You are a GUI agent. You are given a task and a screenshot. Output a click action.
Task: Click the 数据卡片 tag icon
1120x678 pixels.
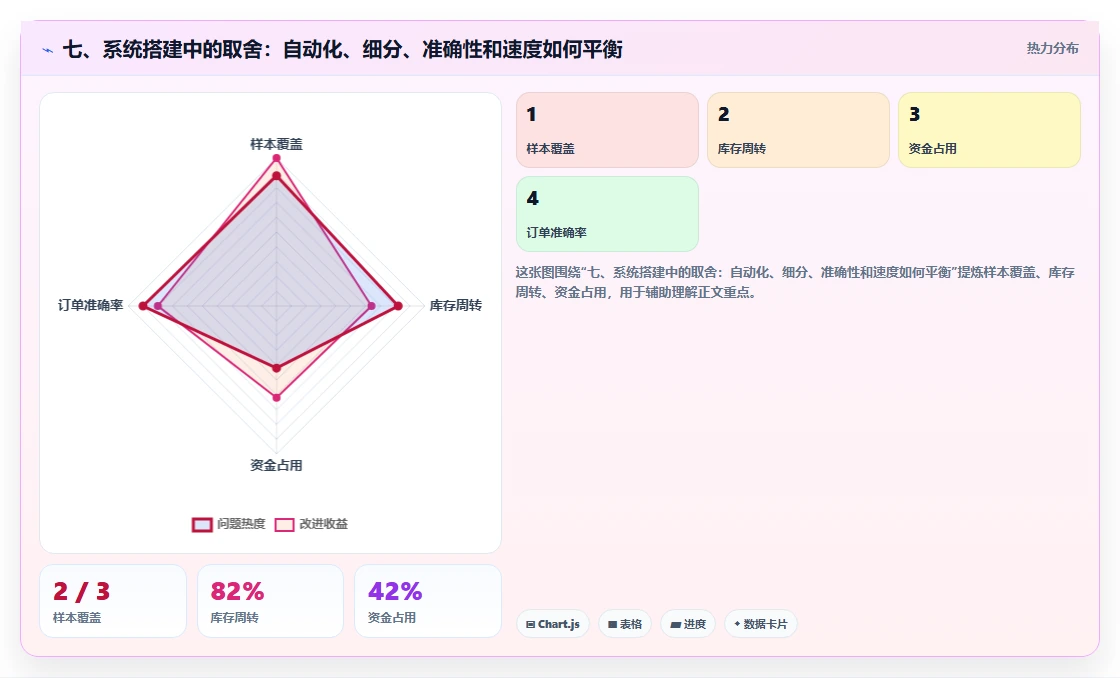737,624
